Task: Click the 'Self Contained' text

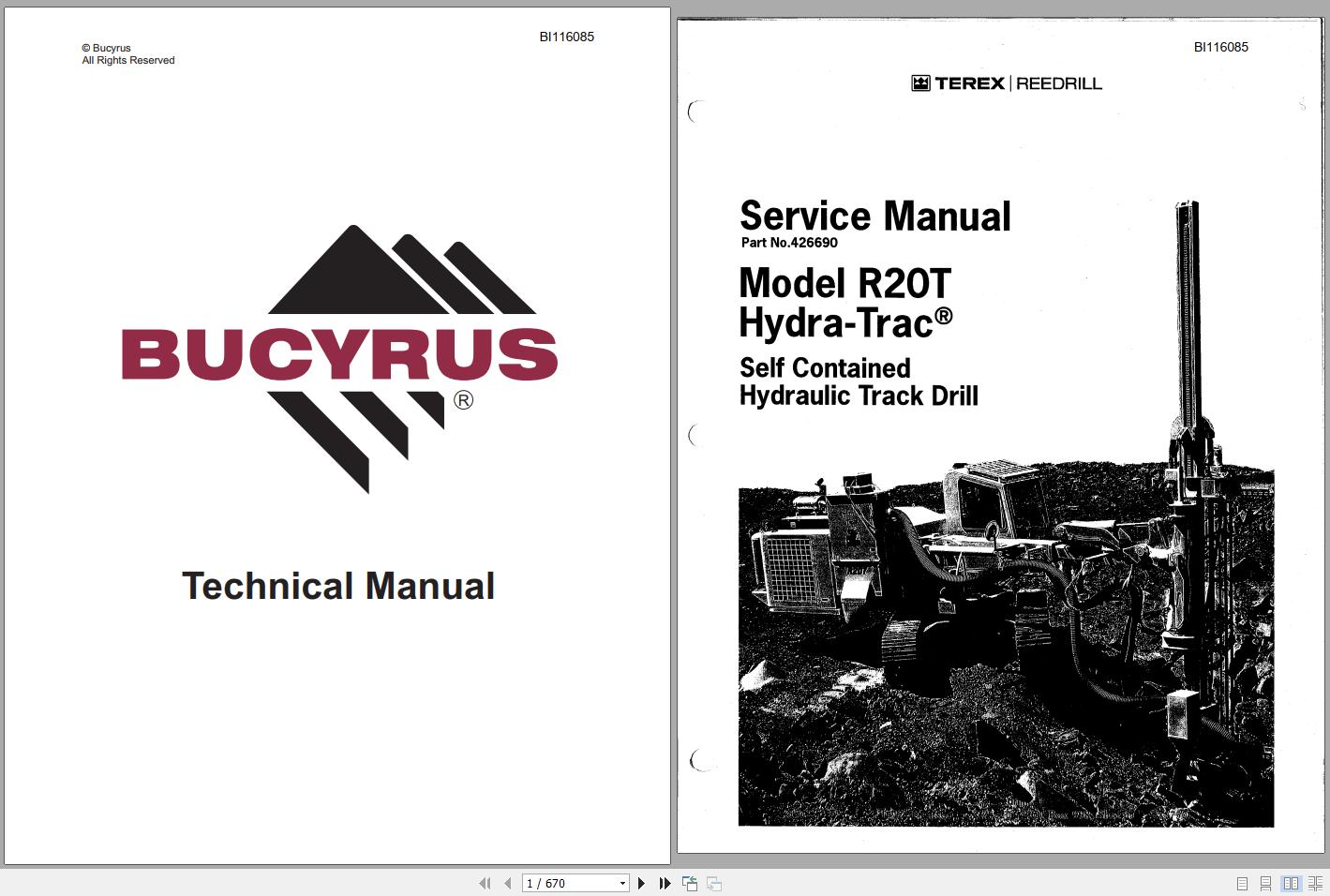Action: (x=825, y=367)
